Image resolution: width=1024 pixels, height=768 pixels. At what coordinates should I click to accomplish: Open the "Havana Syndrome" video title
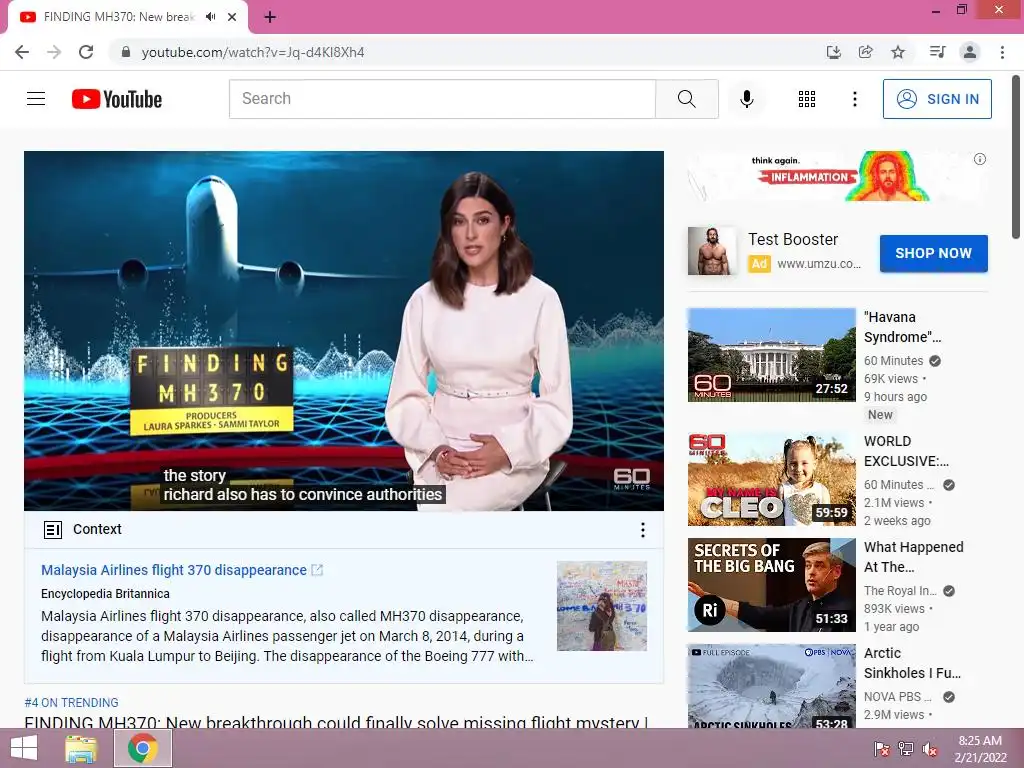click(903, 327)
